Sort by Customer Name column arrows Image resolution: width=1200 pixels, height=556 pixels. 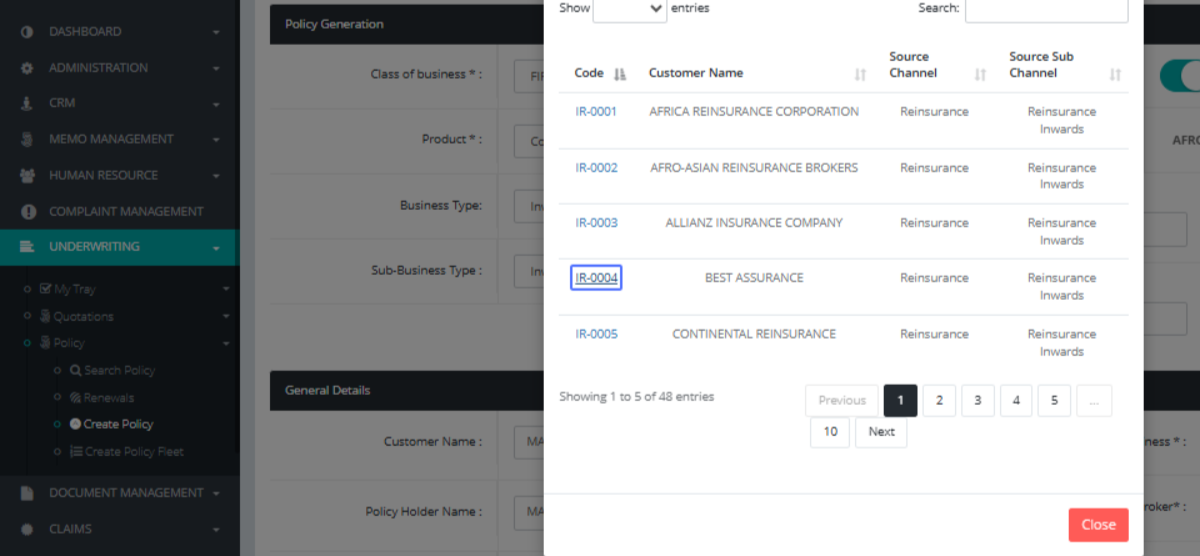(860, 74)
